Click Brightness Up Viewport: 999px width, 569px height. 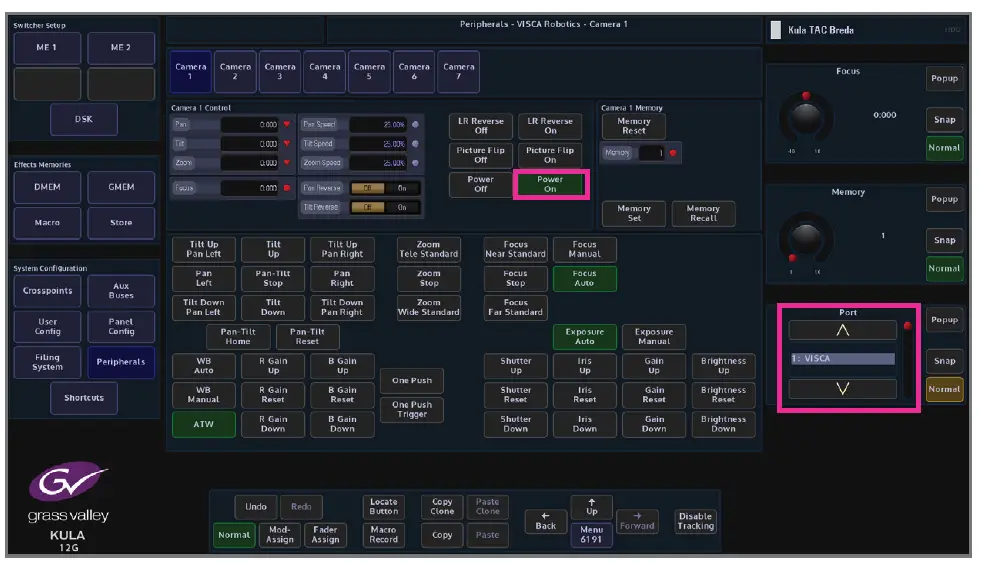723,366
